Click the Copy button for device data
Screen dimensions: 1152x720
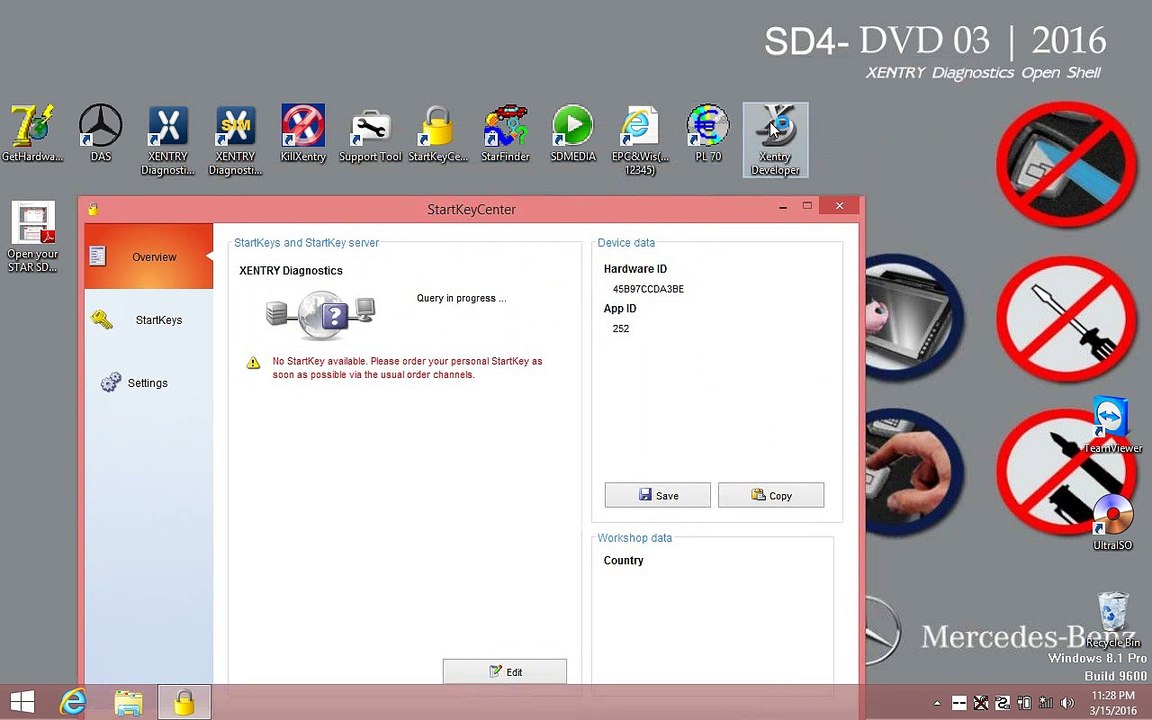(x=771, y=495)
